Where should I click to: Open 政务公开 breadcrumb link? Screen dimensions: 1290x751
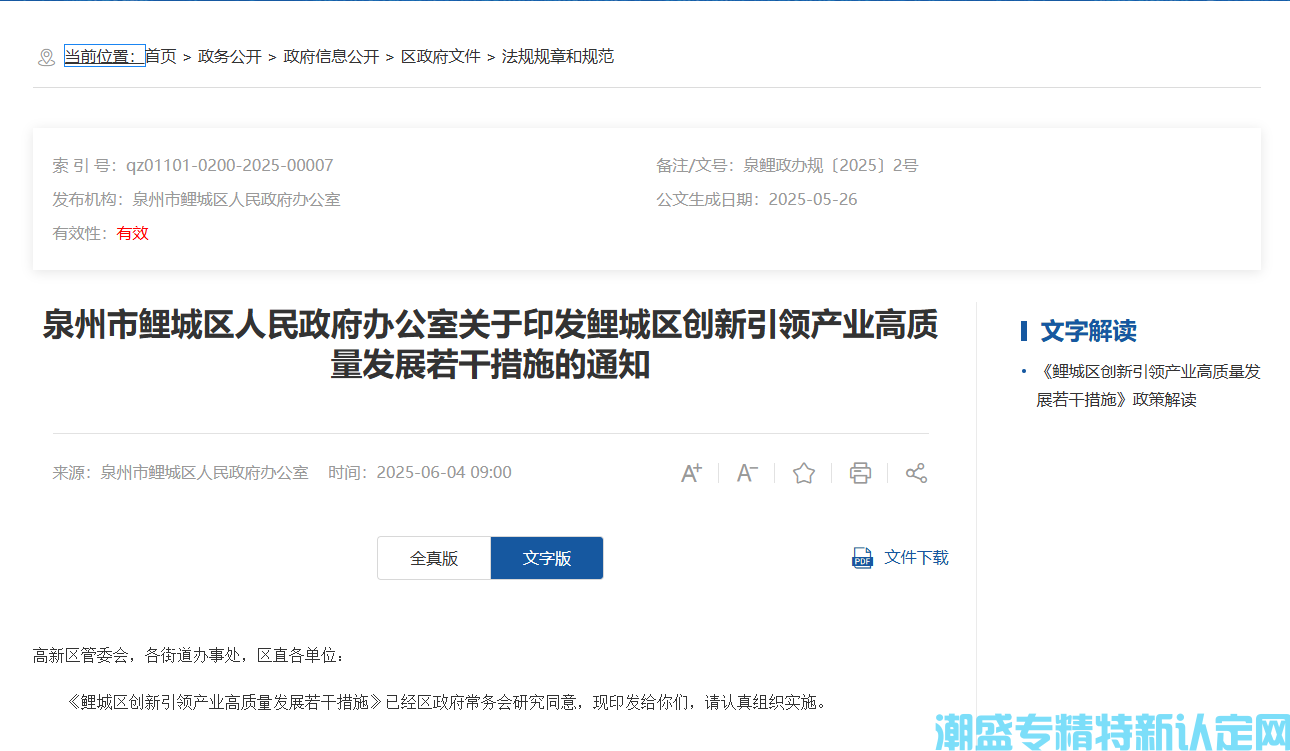(x=230, y=57)
